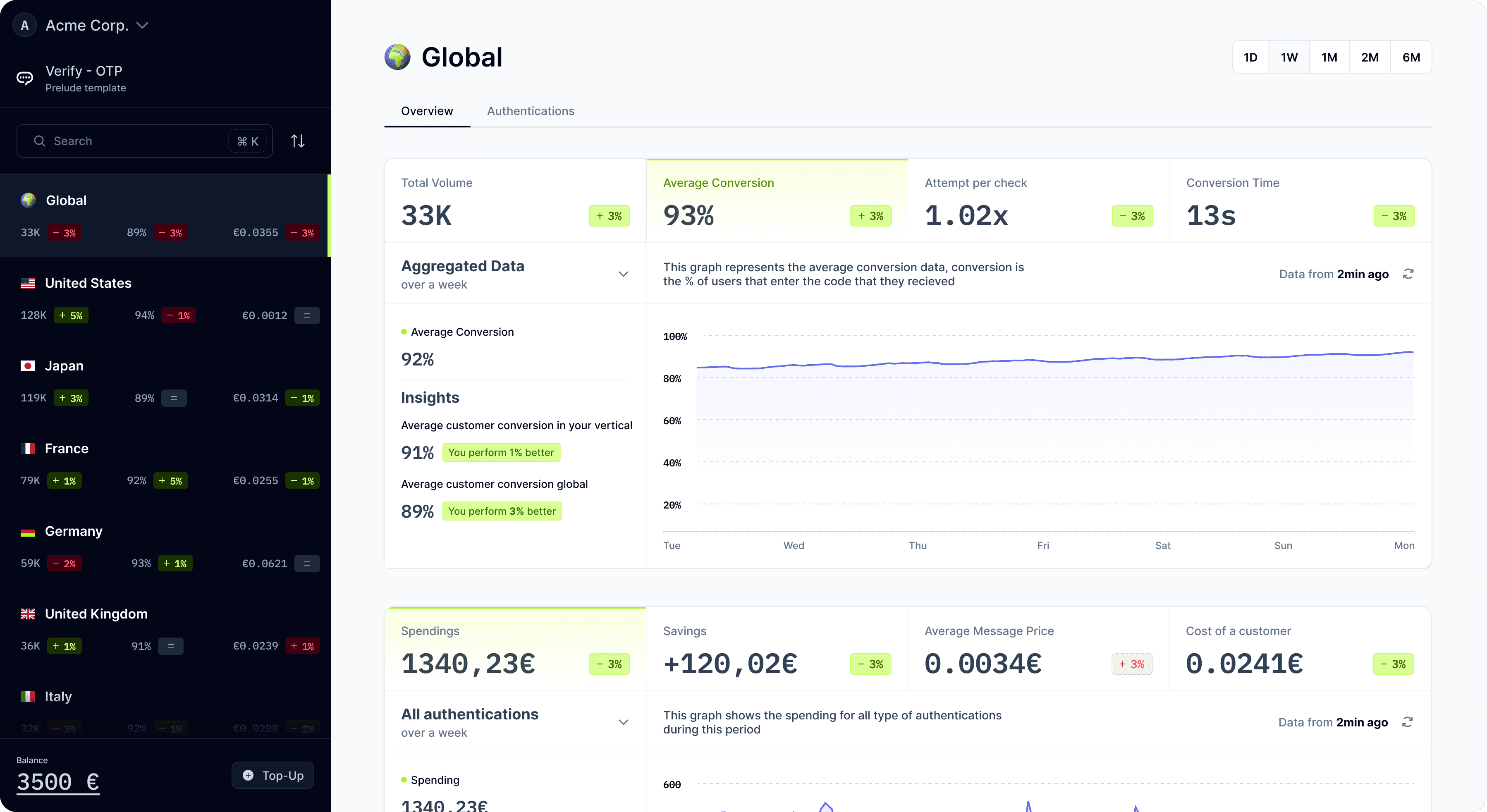Select the 1M time range

(x=1329, y=57)
